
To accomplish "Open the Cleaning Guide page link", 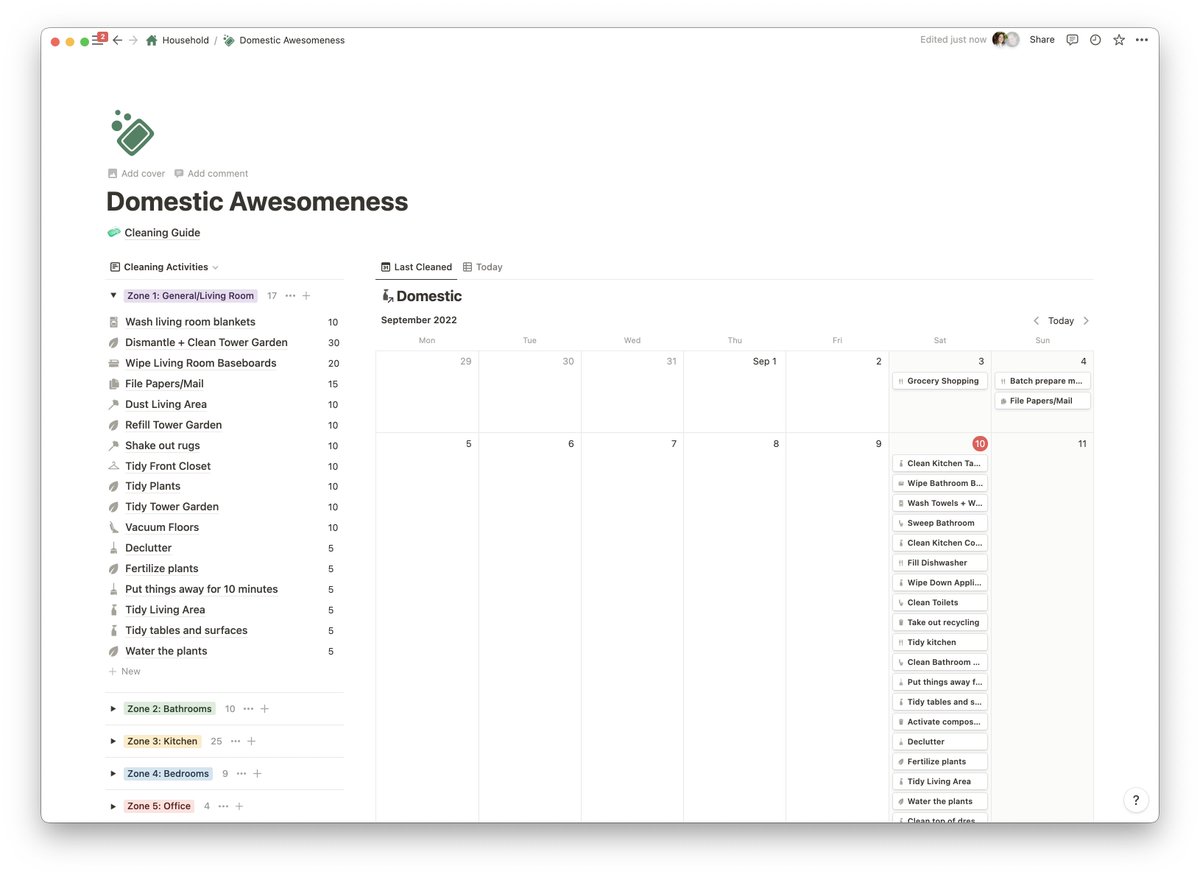I will pyautogui.click(x=162, y=233).
